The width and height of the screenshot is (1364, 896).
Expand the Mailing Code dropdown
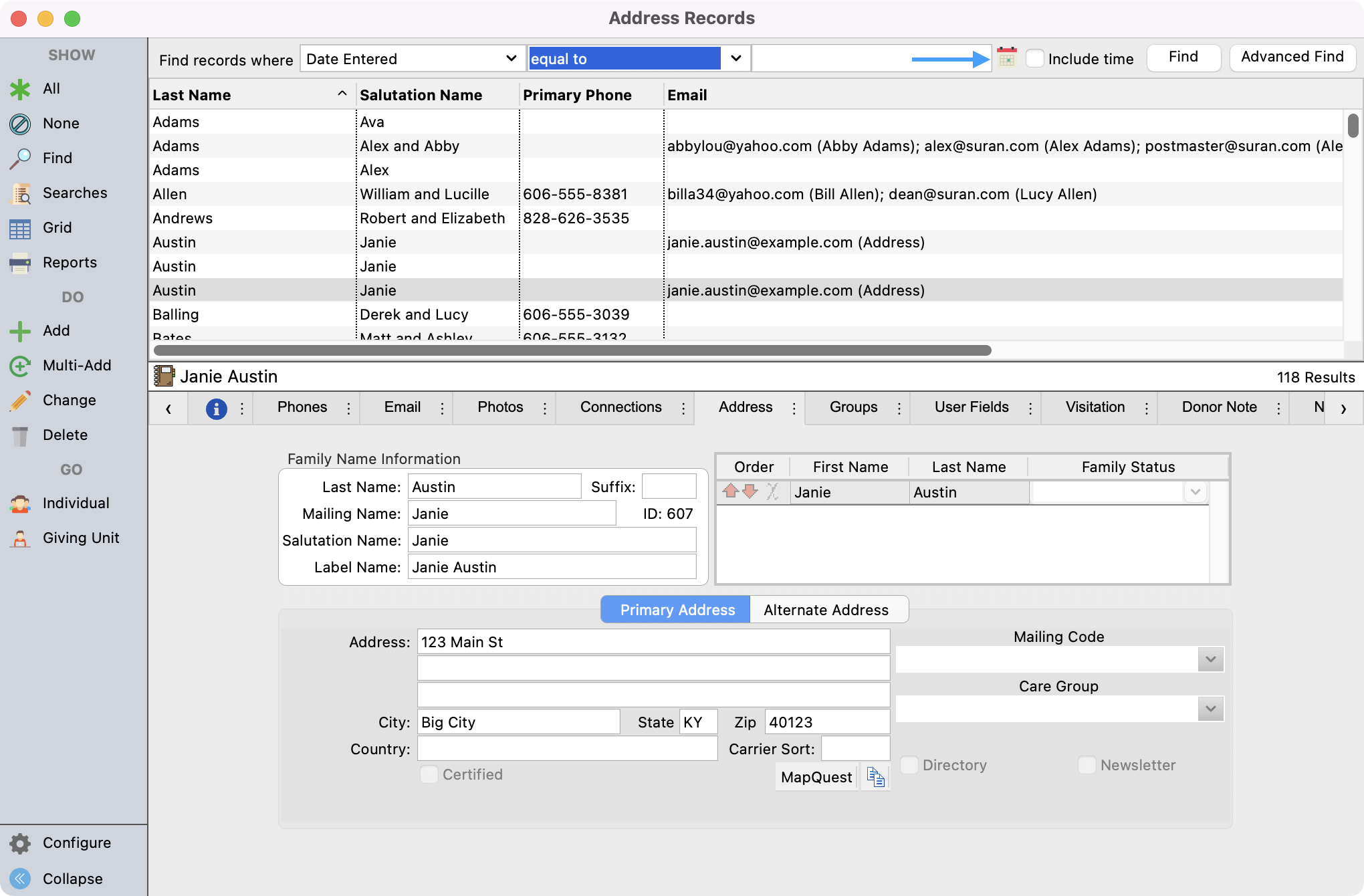click(x=1210, y=660)
